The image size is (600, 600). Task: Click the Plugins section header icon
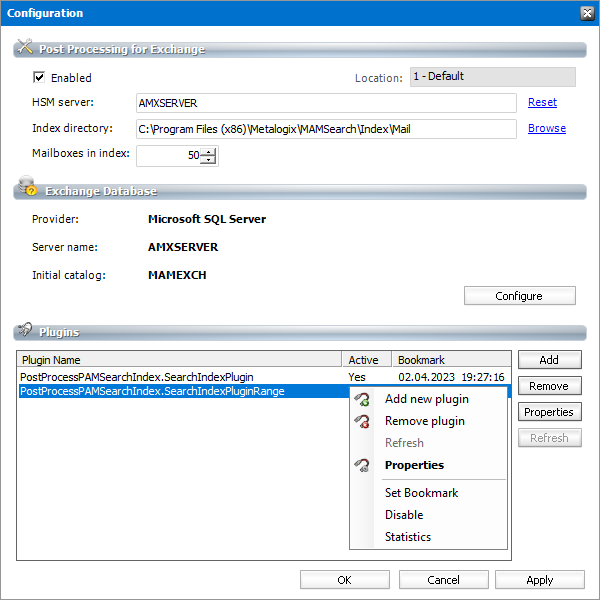coord(25,329)
